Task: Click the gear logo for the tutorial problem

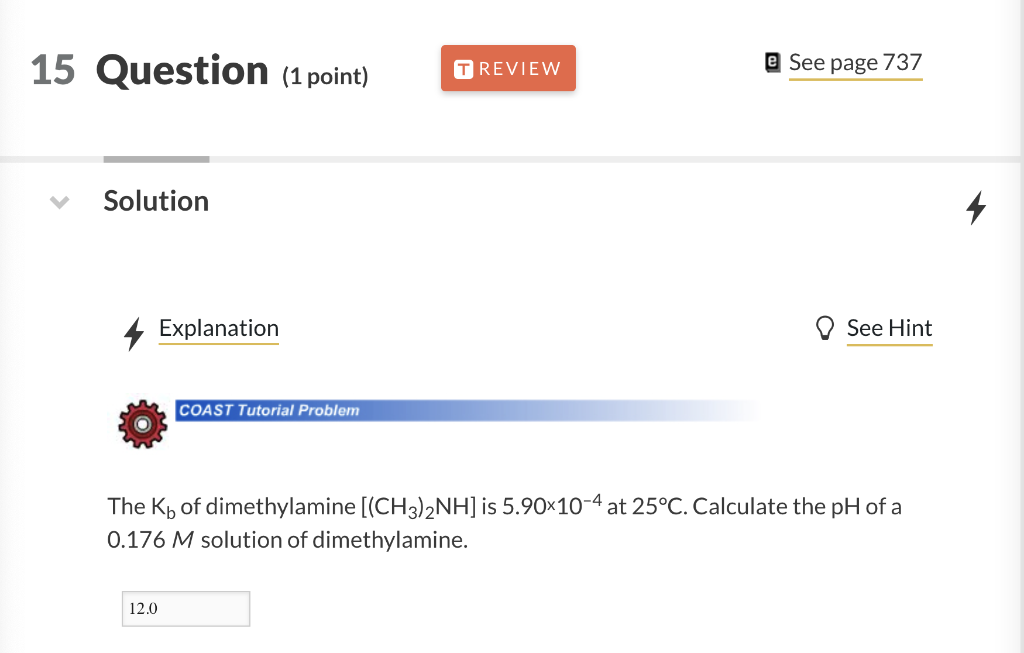Action: [x=142, y=422]
